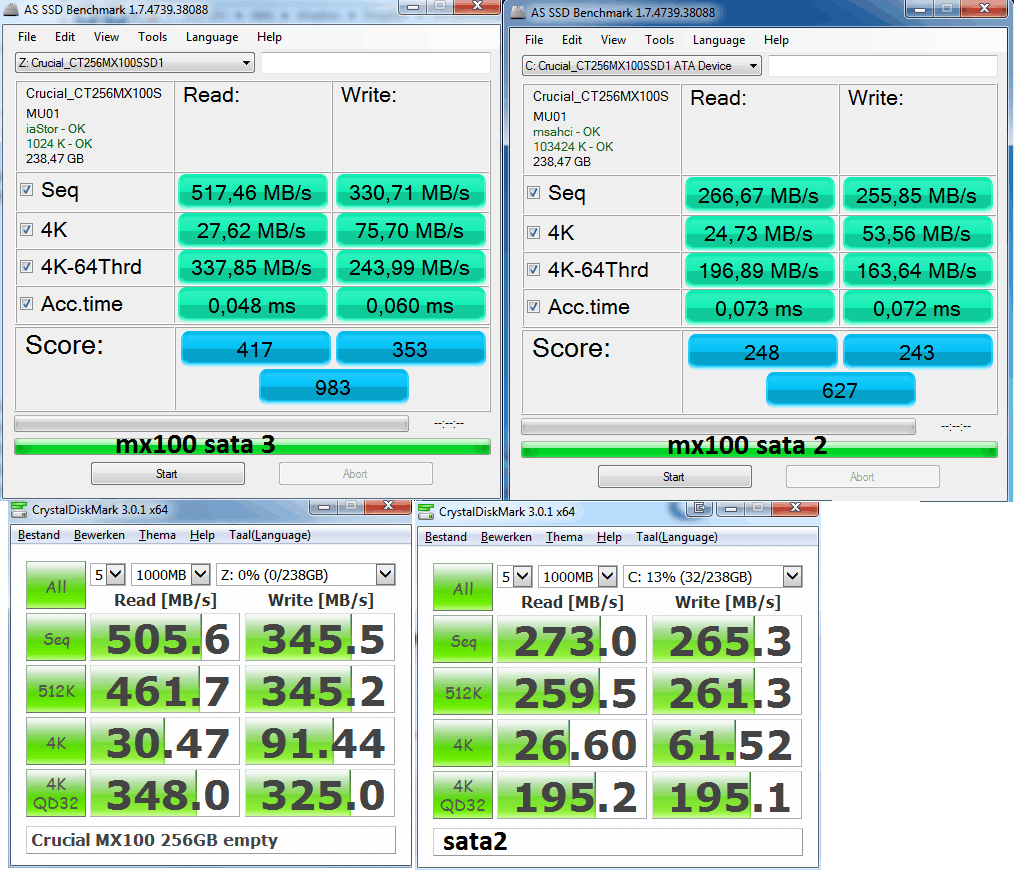Run 4K QD32 test in right CrystalDiskMark

click(463, 795)
